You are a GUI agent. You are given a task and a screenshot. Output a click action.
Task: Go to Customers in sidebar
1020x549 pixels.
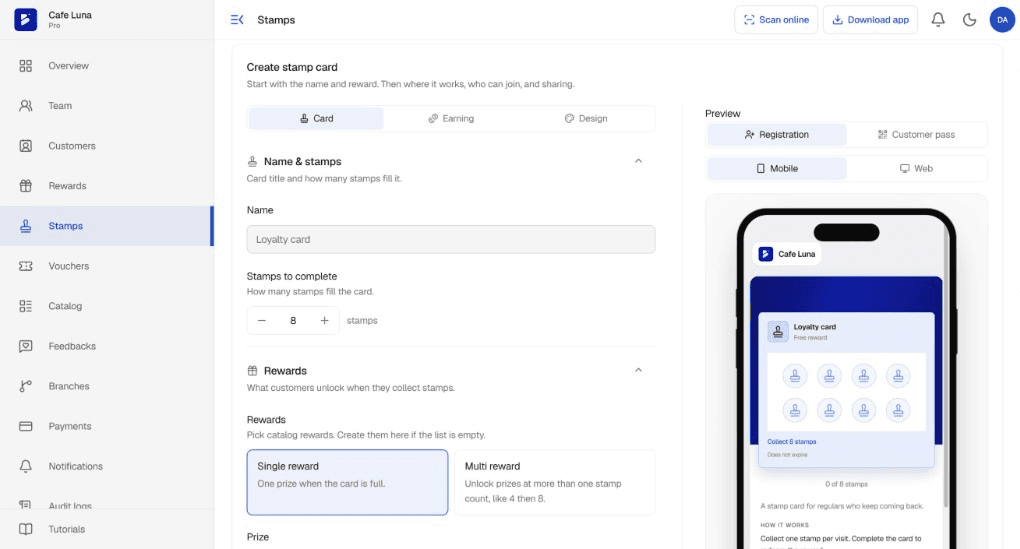(107, 146)
